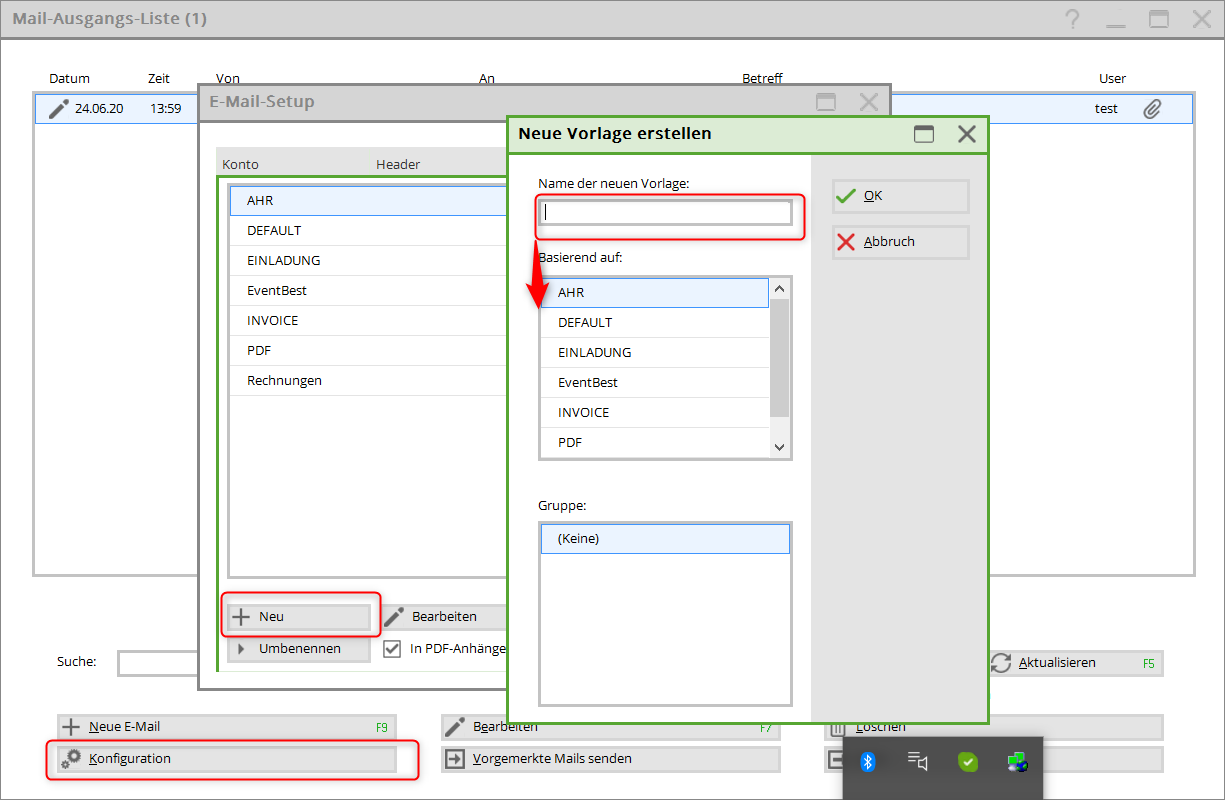Viewport: 1225px width, 800px height.
Task: Select EventBest in the Basierend auf list
Action: point(655,383)
